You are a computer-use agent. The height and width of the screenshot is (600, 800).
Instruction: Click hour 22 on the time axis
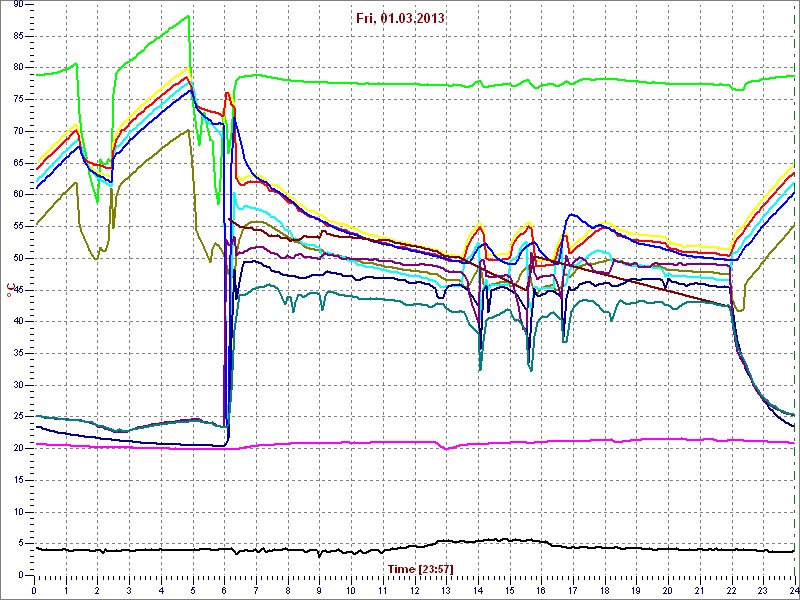tap(732, 590)
